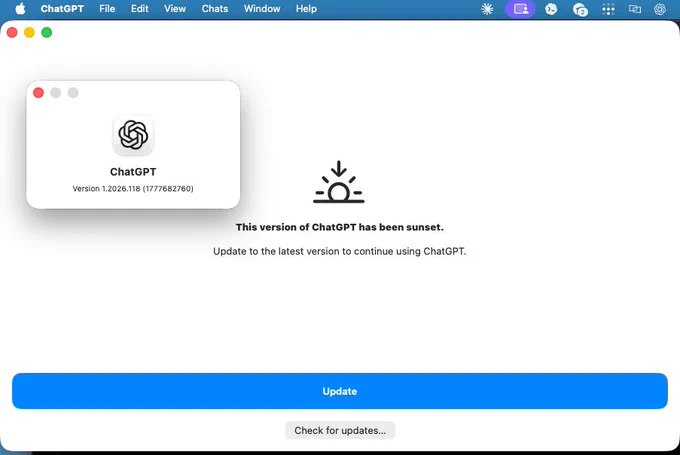
Task: Click the terminal prompt bubble menu bar icon
Action: [551, 9]
